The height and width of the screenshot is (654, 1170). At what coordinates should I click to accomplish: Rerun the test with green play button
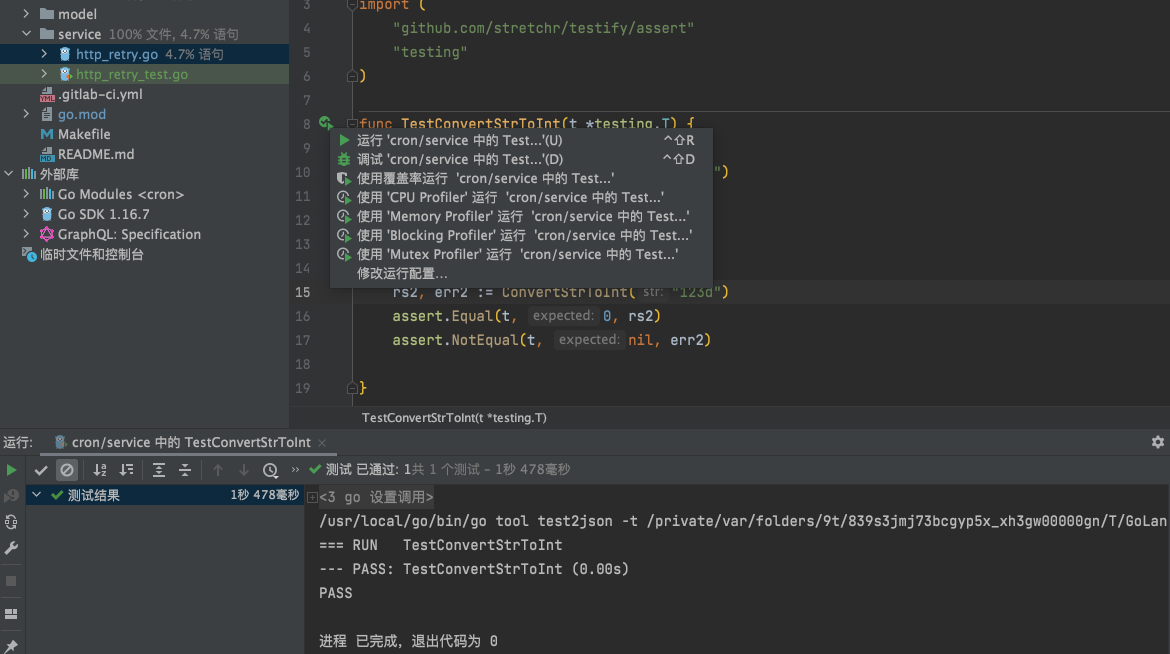click(x=12, y=470)
